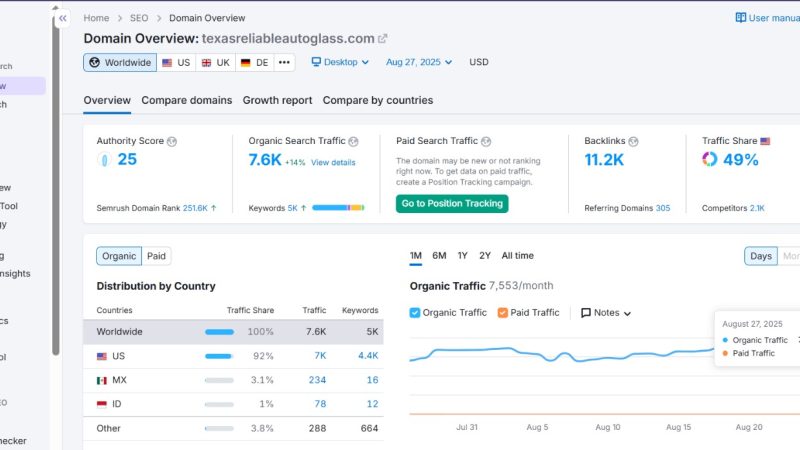Select the UK flag database
This screenshot has height=450, width=800.
click(216, 63)
